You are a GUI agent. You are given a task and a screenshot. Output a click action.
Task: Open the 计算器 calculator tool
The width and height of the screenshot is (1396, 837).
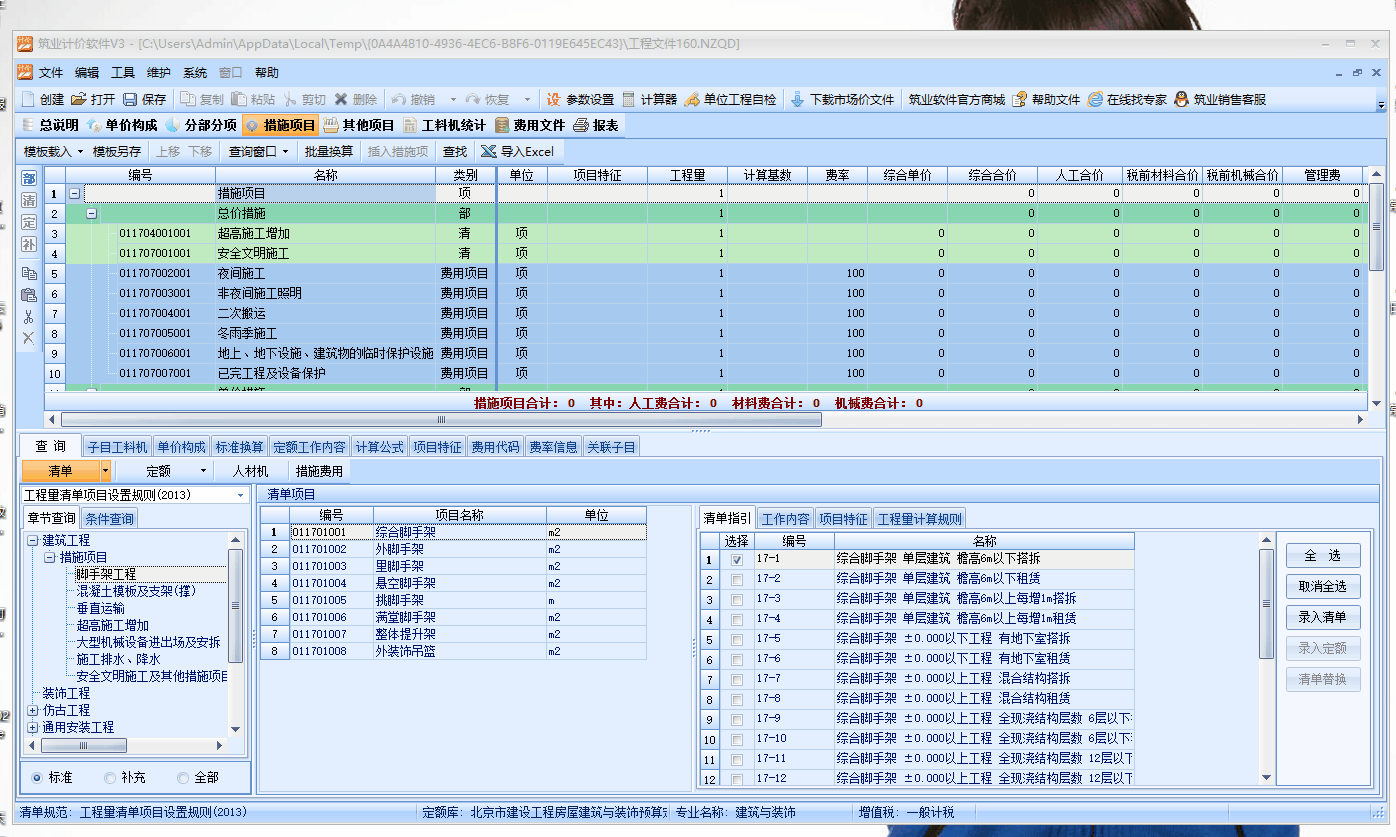[x=629, y=100]
